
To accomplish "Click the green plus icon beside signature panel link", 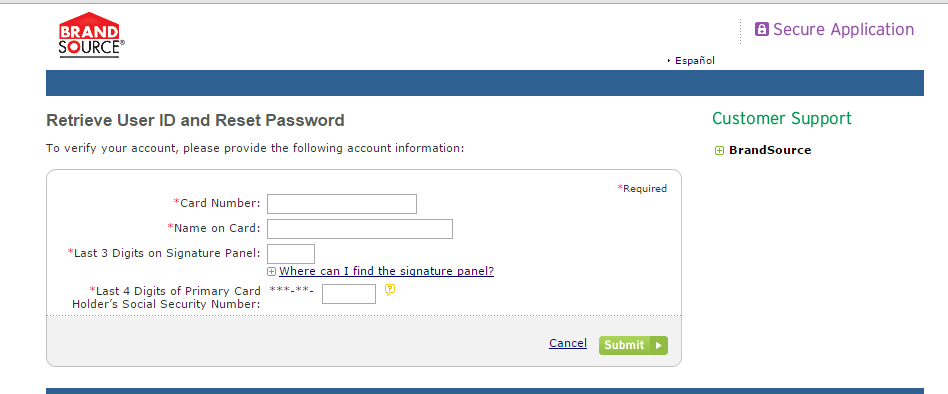I will point(271,272).
